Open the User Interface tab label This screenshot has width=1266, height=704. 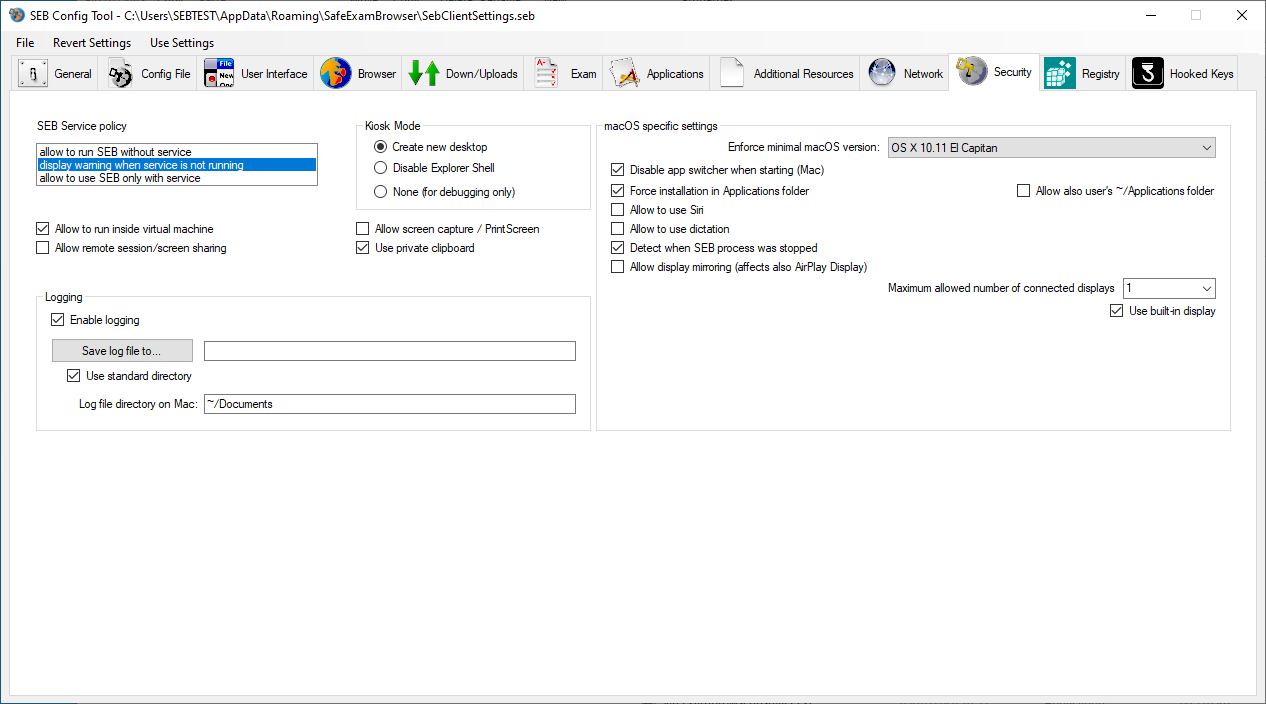click(274, 74)
